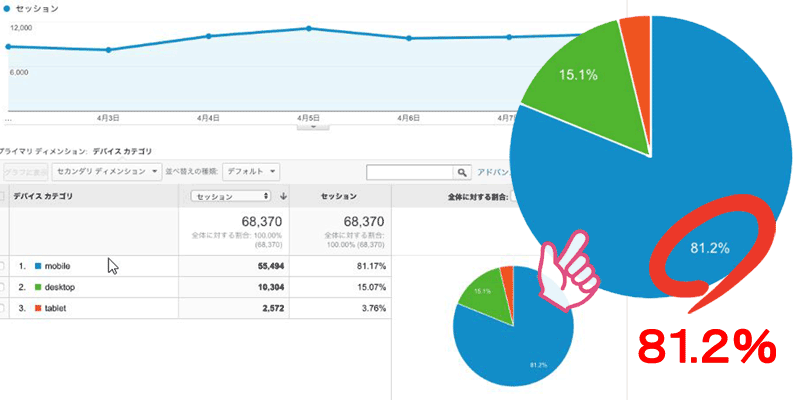Screen dimensions: 800x400
Task: Click the orange tablet color square
Action: tap(37, 309)
